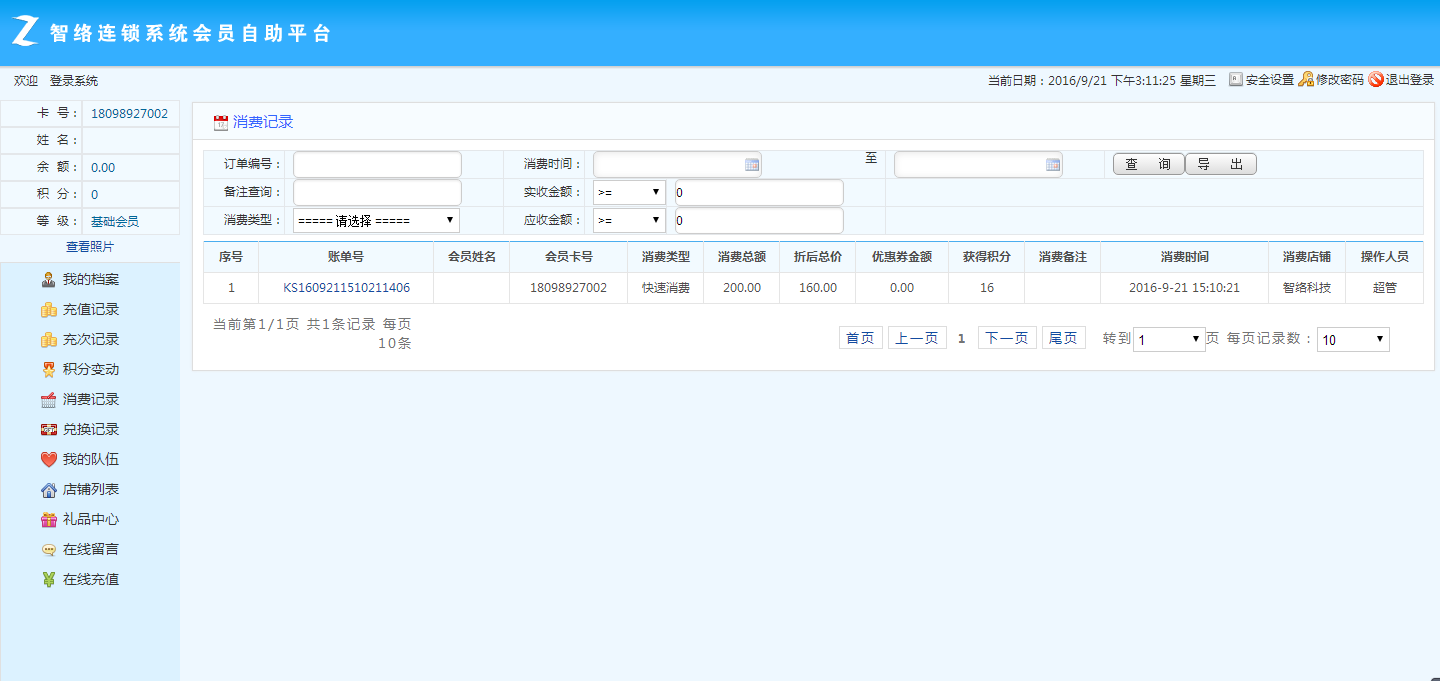
Task: Open 礼品中心 in the sidebar menu
Action: point(91,519)
